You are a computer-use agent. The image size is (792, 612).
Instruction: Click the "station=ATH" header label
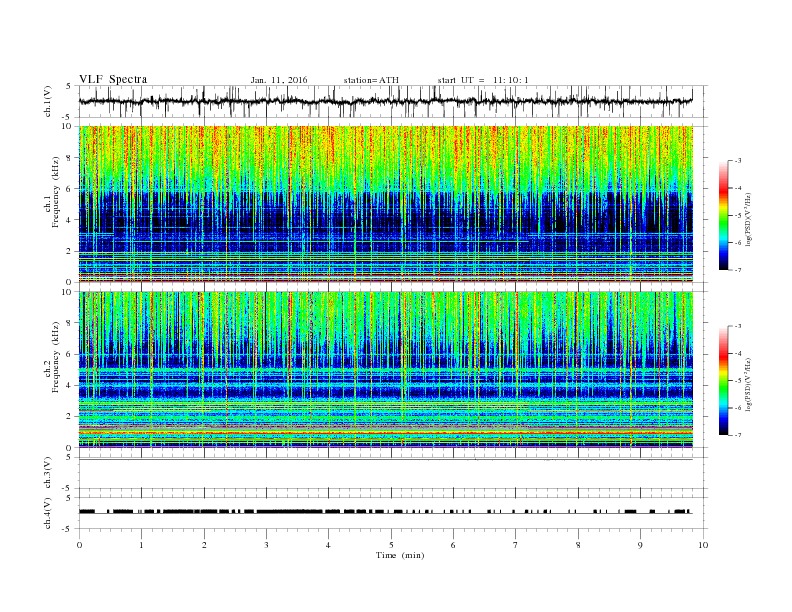(371, 80)
